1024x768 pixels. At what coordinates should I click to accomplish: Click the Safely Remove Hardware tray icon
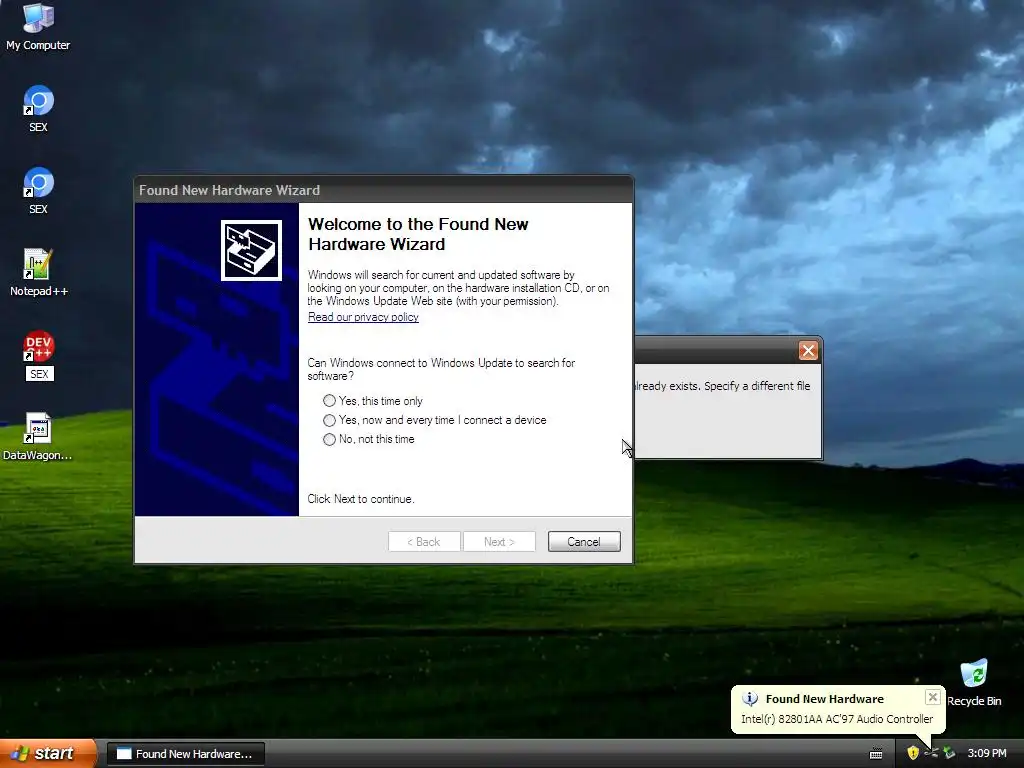point(949,753)
